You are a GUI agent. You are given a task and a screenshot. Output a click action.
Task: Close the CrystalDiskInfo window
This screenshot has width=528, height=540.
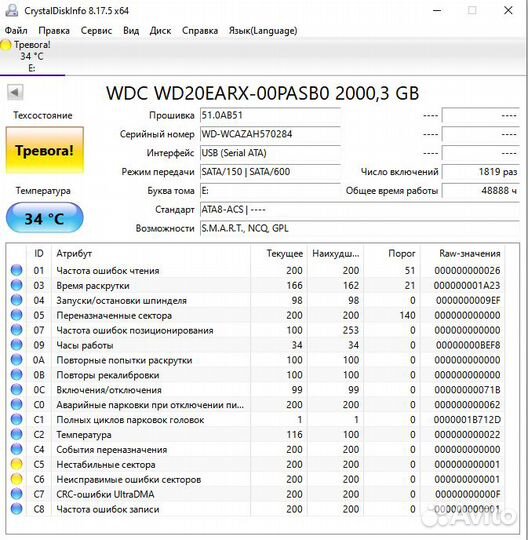point(508,10)
